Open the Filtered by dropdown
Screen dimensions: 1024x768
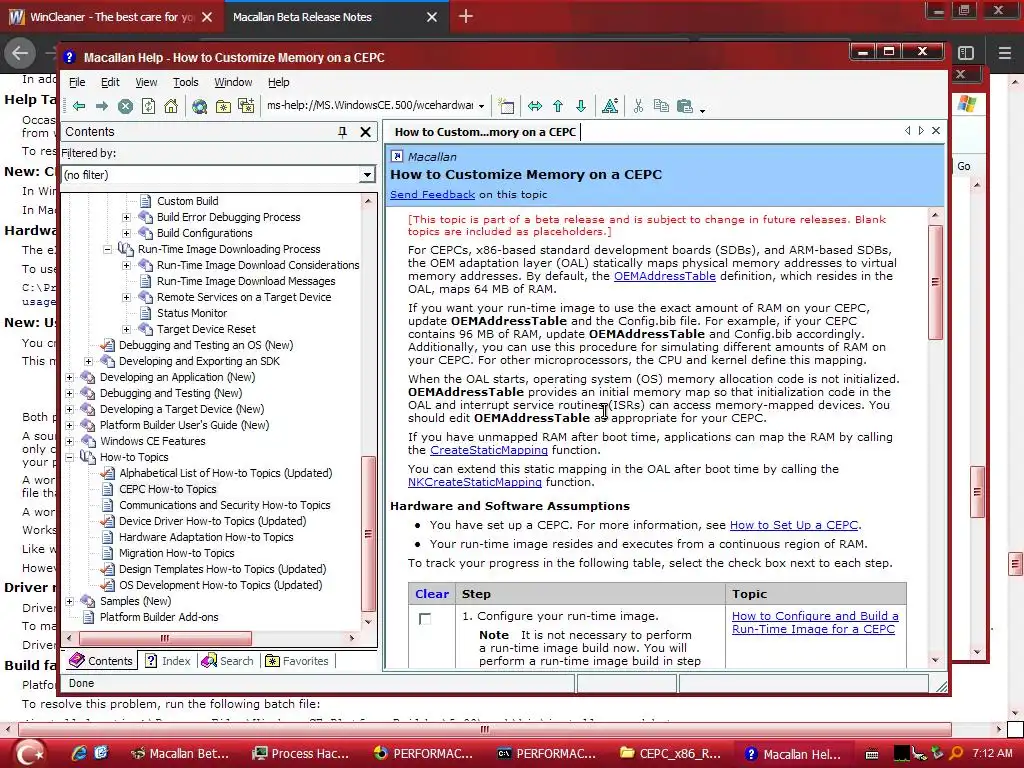coord(366,174)
